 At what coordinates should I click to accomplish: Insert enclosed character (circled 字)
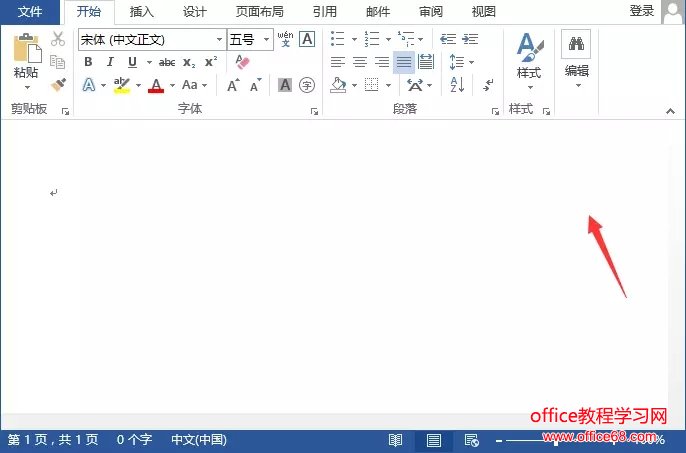(x=307, y=85)
